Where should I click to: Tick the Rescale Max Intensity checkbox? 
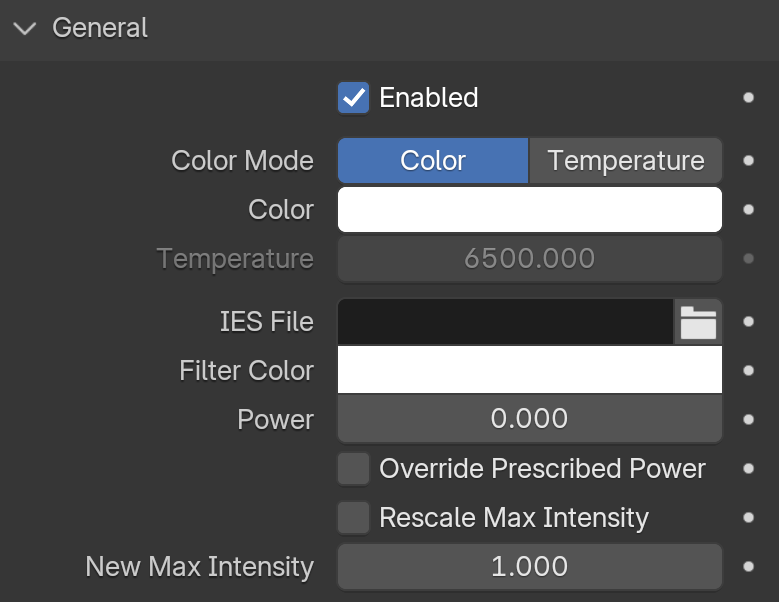coord(353,518)
